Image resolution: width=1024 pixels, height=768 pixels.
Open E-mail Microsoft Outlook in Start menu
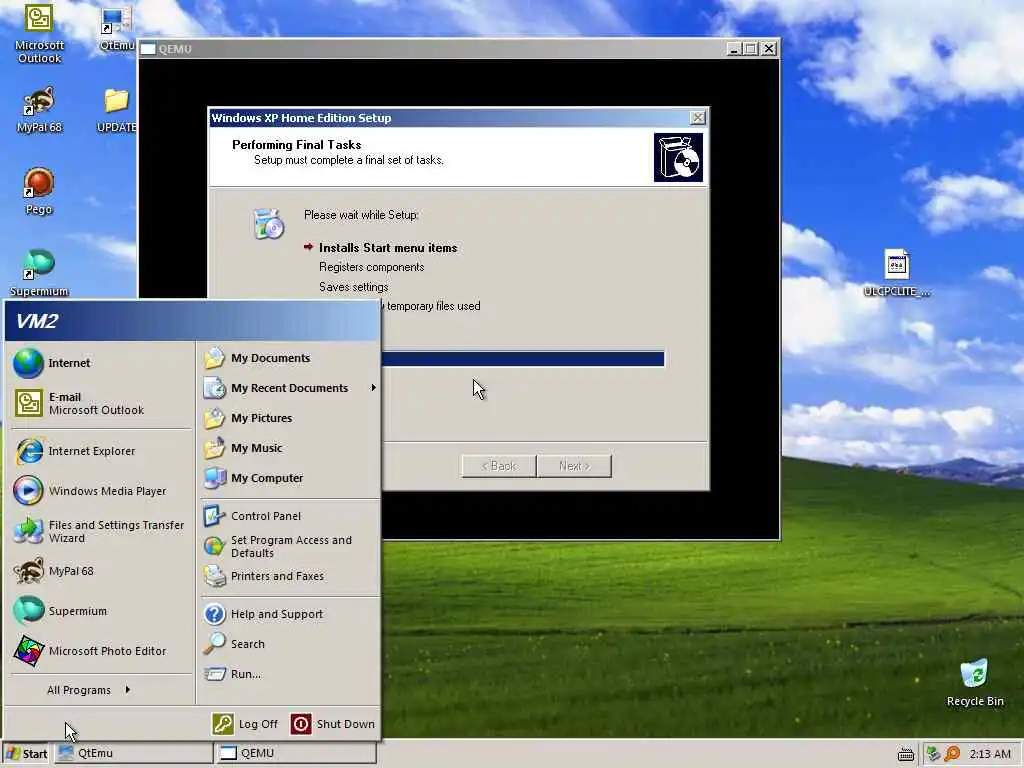pos(101,404)
